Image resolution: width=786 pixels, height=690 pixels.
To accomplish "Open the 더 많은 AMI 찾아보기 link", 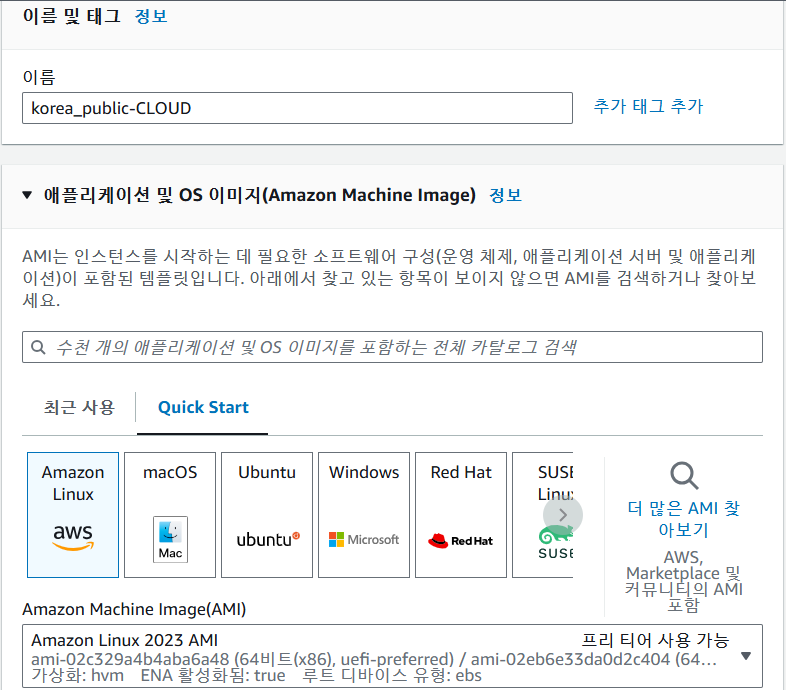I will pos(684,519).
